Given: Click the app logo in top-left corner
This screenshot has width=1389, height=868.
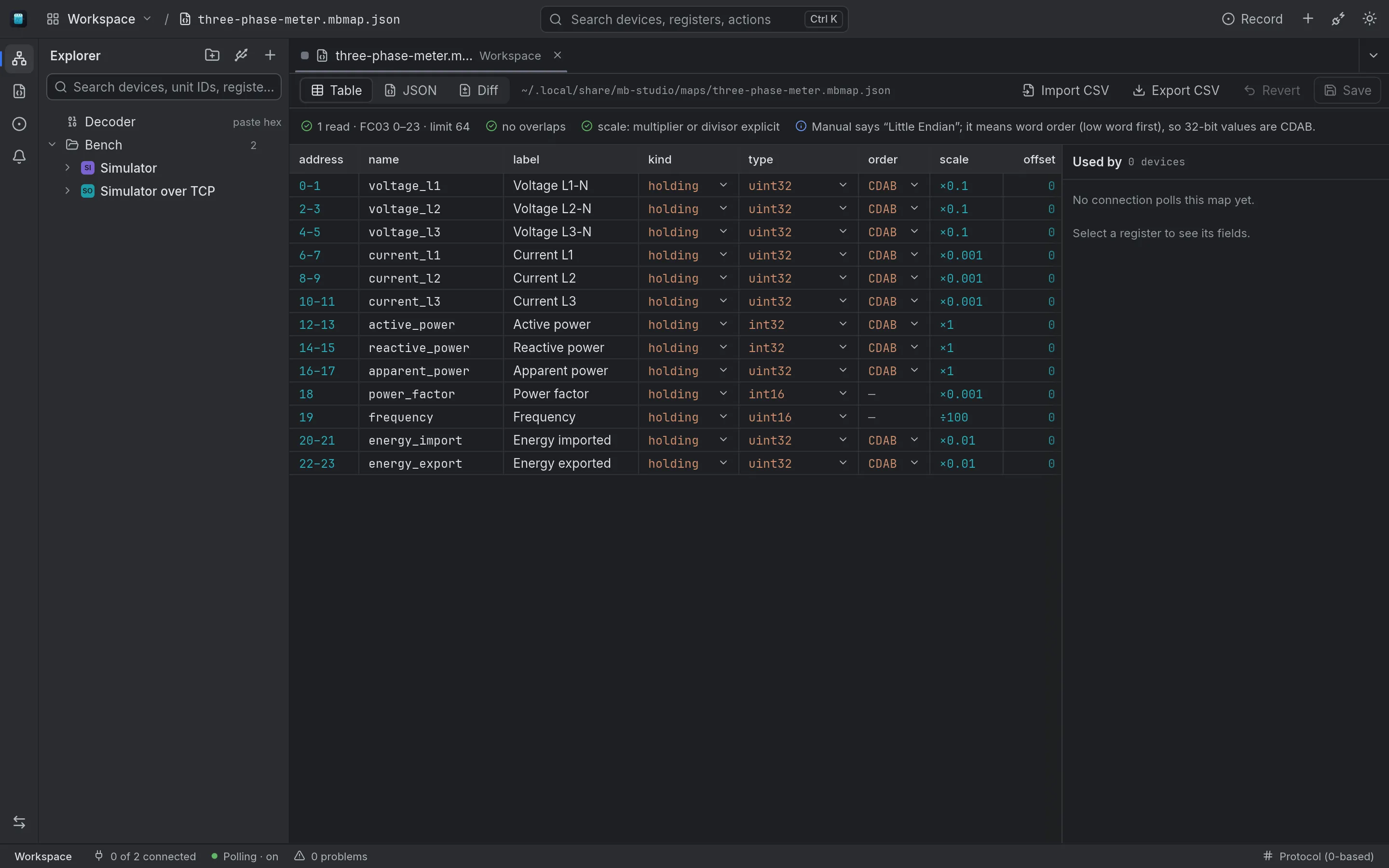Looking at the screenshot, I should tap(18, 19).
